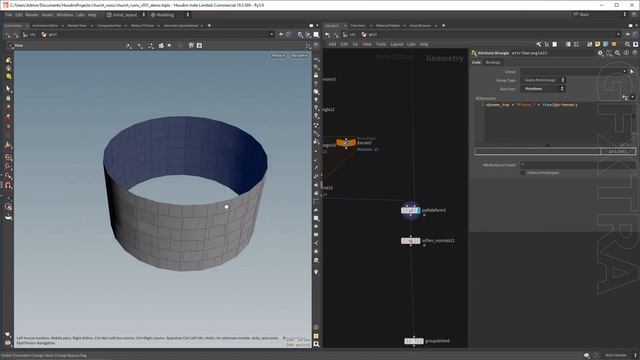Switch to the Geometry Spreadsheet tab
Viewport: 640px width, 360px height.
181,25
